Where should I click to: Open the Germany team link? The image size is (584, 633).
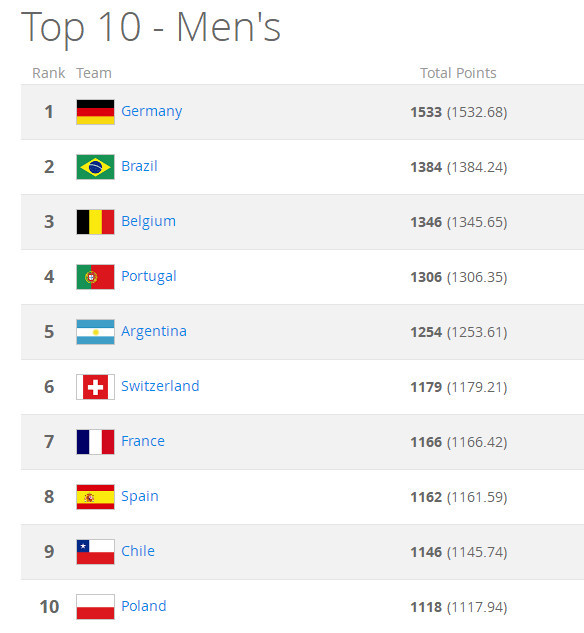151,111
